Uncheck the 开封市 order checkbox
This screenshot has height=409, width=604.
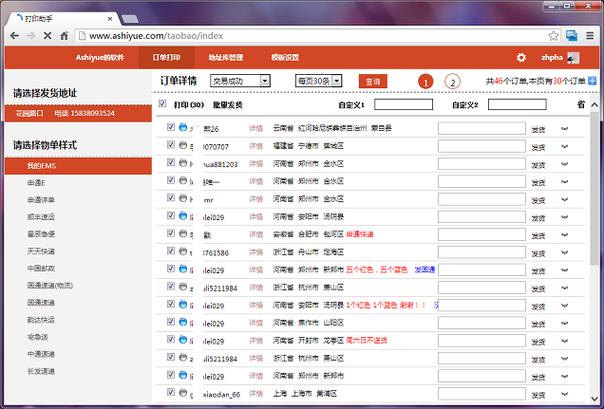171,339
